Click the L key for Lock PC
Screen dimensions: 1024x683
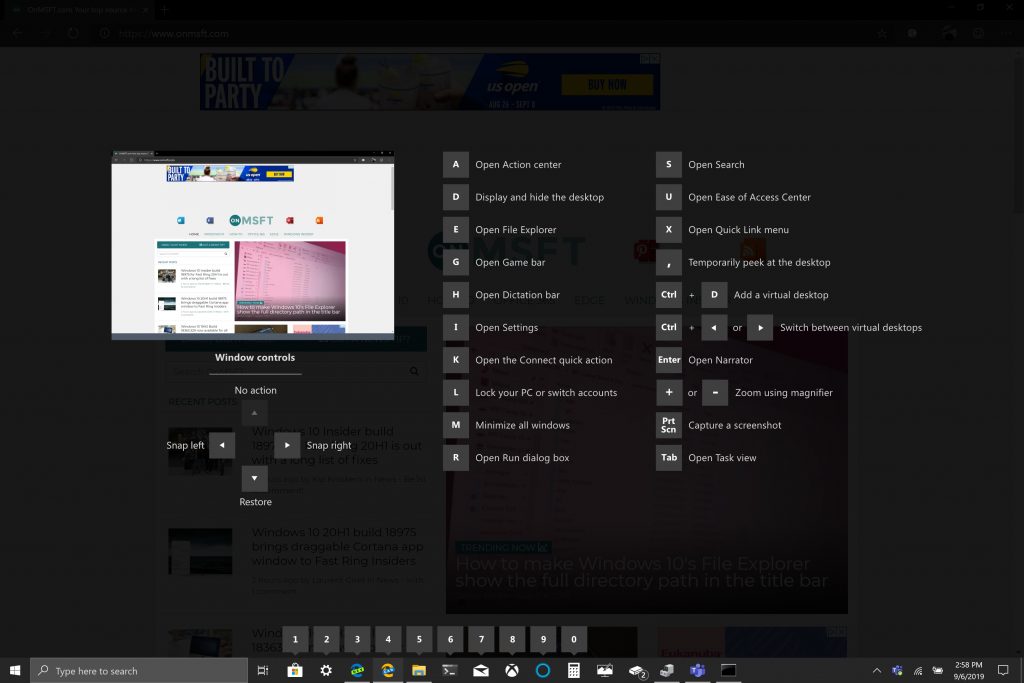pos(456,392)
